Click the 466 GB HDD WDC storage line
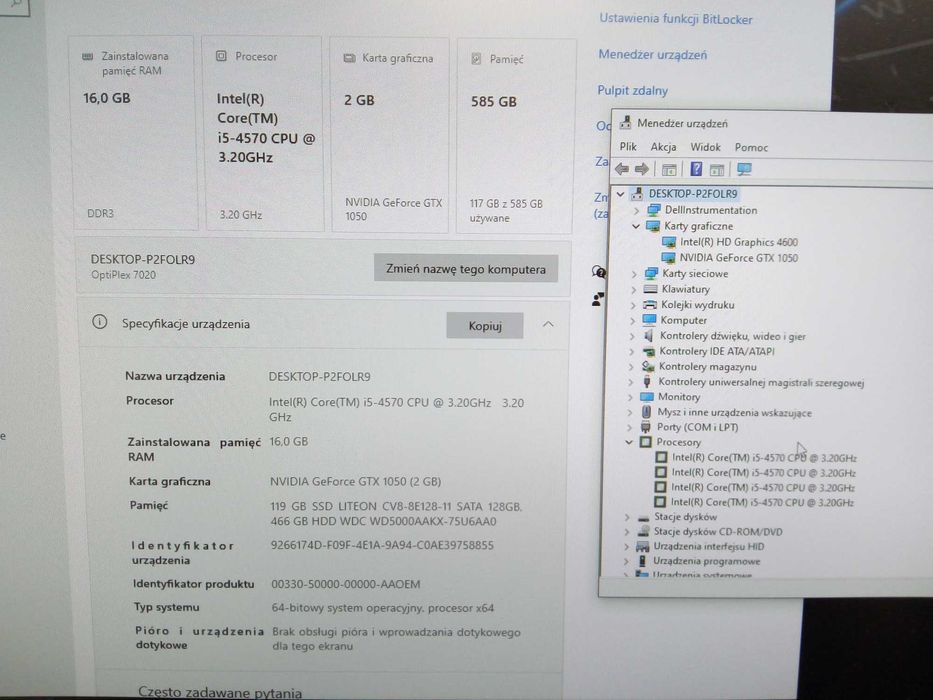 [x=383, y=521]
